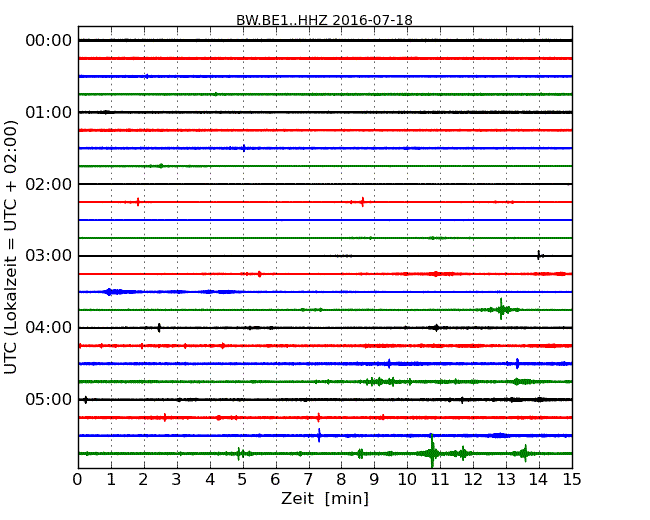Select x-axis tick label 15
650x520 pixels.
(x=572, y=479)
